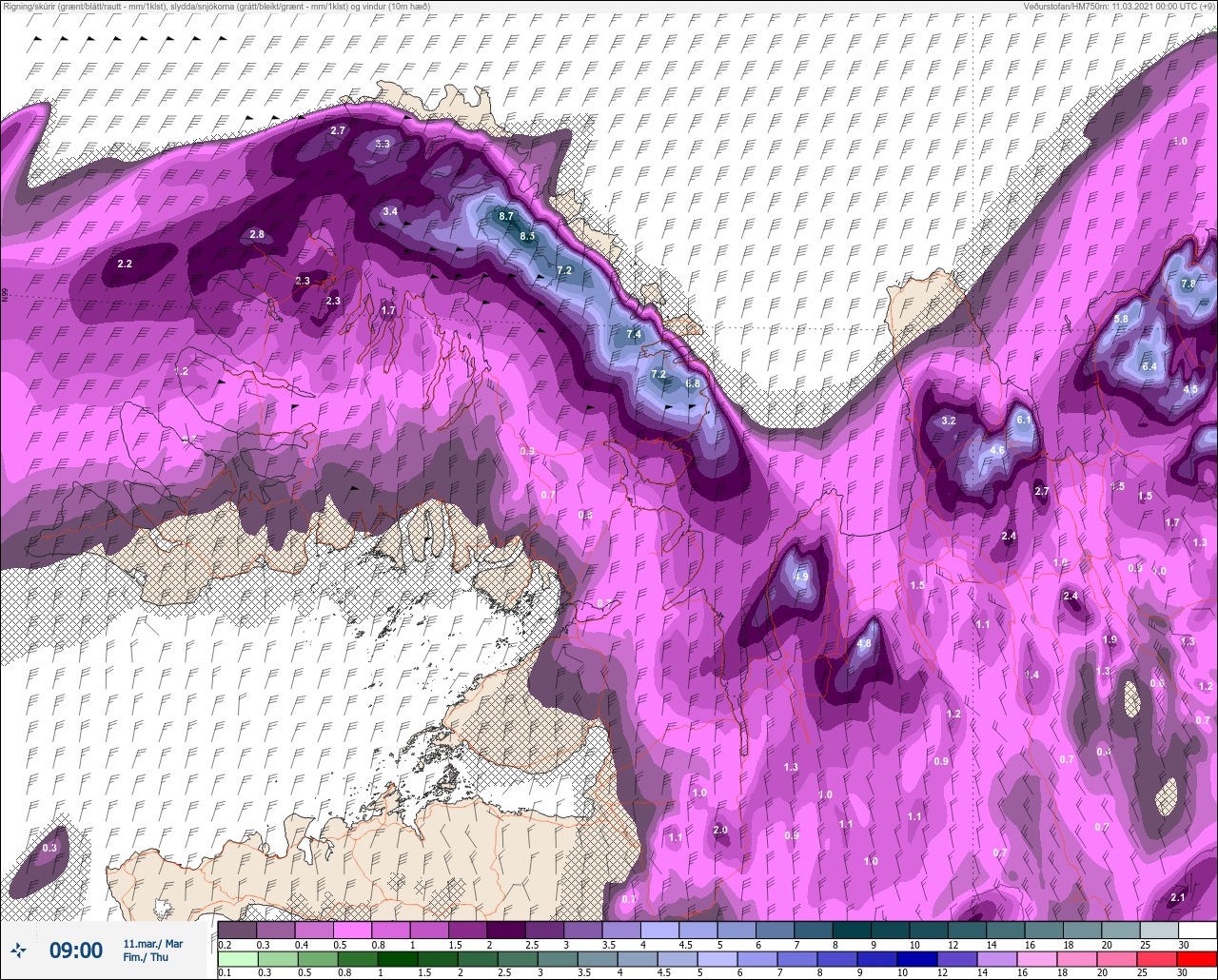Screen dimensions: 1218x980
Task: Click the map title text starting with 'Rigning/skúrir'
Action: click(x=217, y=6)
